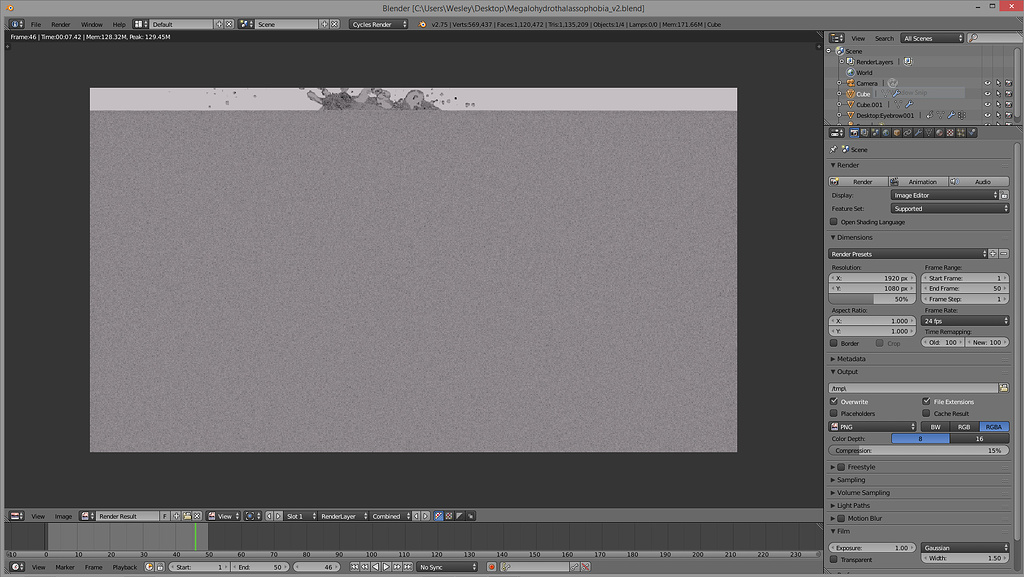Open the Object properties tab (cube icon)
Screen dimensions: 1024x577
[897, 133]
